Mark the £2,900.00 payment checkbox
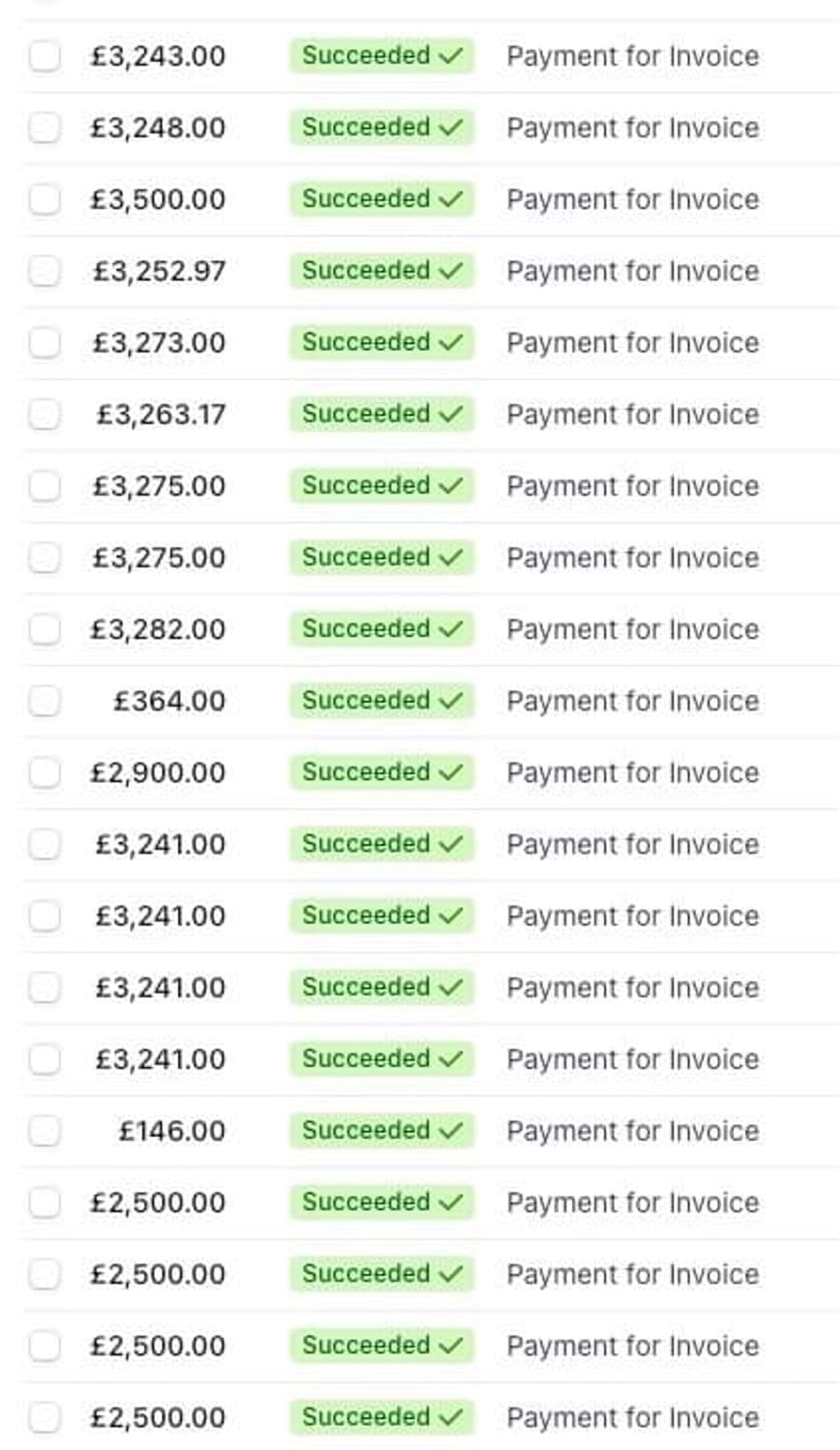This screenshot has height=1450, width=840. click(x=44, y=772)
